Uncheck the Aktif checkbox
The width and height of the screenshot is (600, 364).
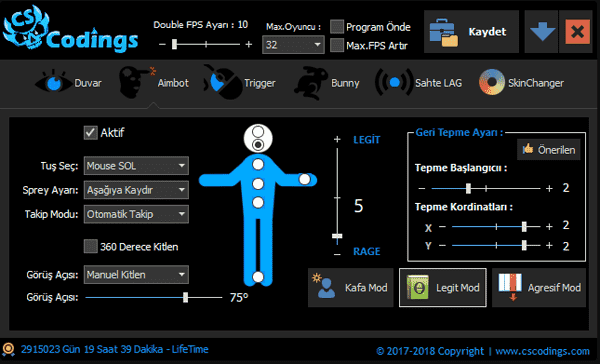click(91, 133)
